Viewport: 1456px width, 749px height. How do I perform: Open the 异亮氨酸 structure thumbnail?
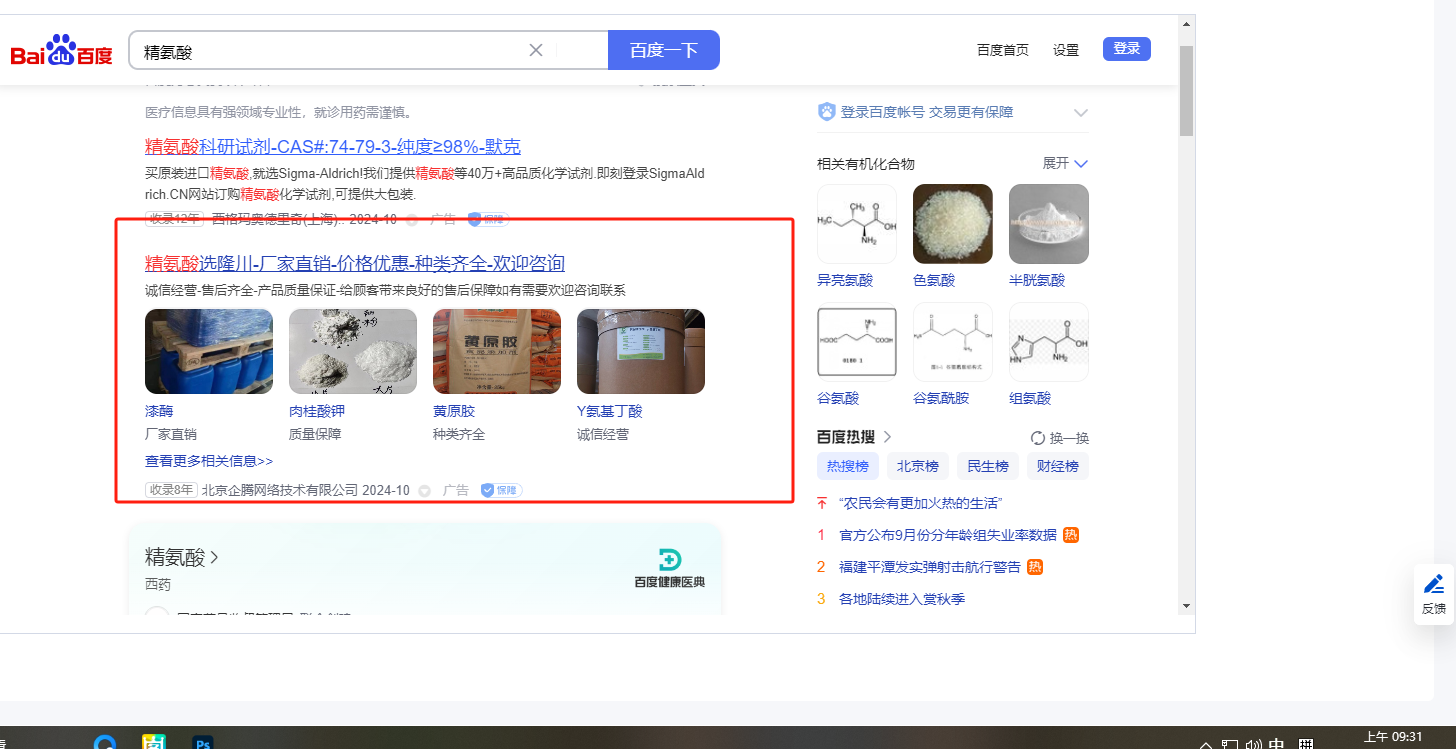click(857, 224)
